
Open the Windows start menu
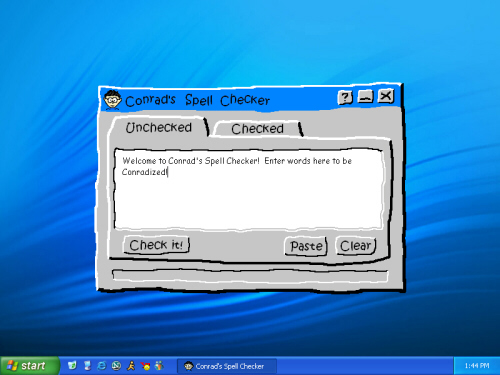30,366
